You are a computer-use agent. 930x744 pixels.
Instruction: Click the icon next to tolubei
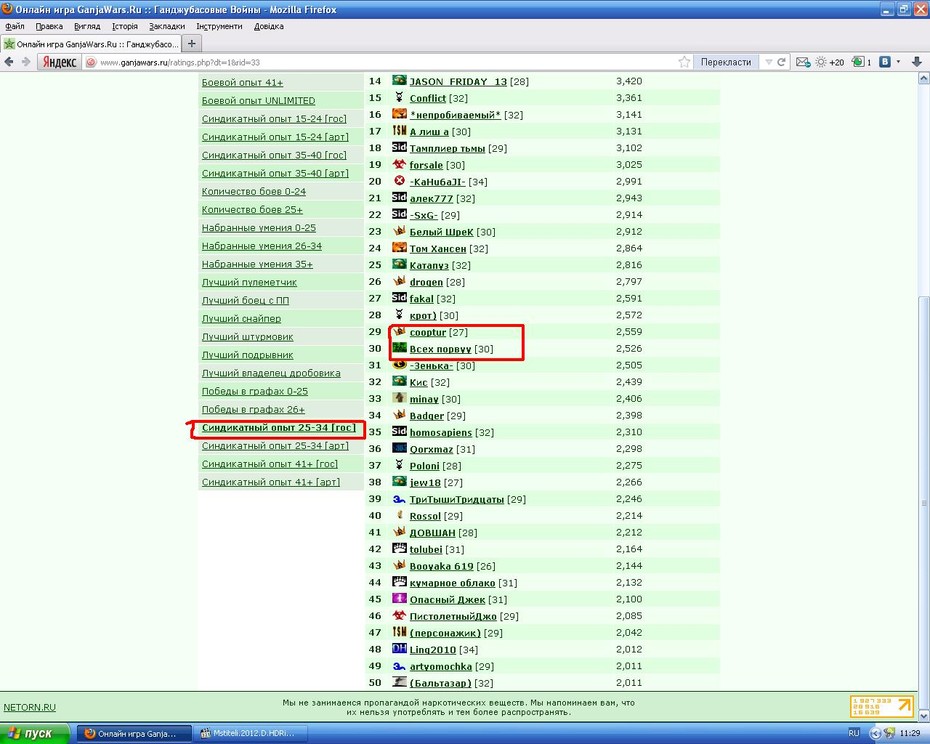pyautogui.click(x=399, y=548)
